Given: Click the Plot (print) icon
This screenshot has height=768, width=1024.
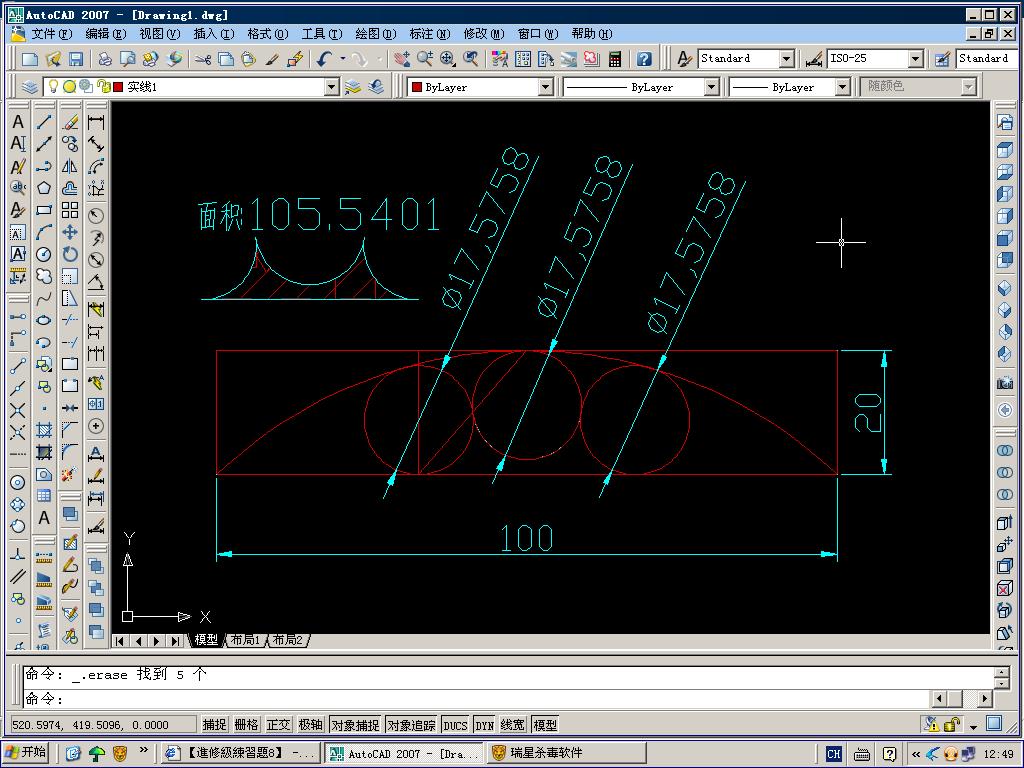Looking at the screenshot, I should pyautogui.click(x=104, y=59).
